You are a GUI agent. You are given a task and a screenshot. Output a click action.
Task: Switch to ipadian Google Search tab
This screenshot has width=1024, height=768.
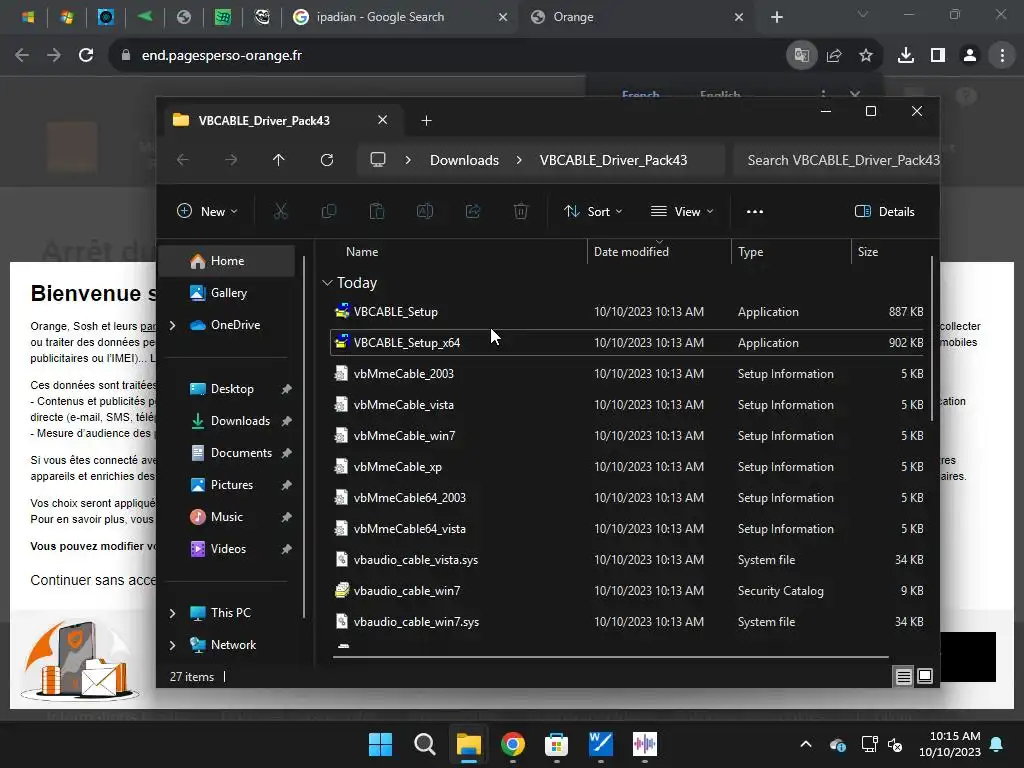[x=380, y=17]
